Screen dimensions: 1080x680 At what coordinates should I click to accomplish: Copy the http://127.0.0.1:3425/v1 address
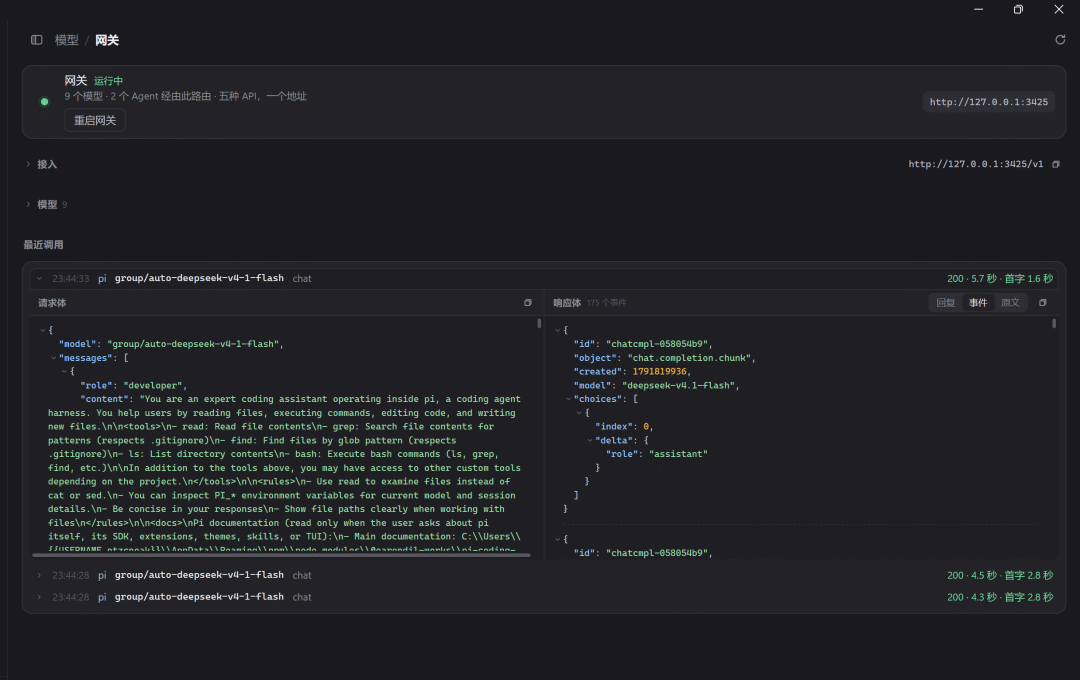[1056, 164]
